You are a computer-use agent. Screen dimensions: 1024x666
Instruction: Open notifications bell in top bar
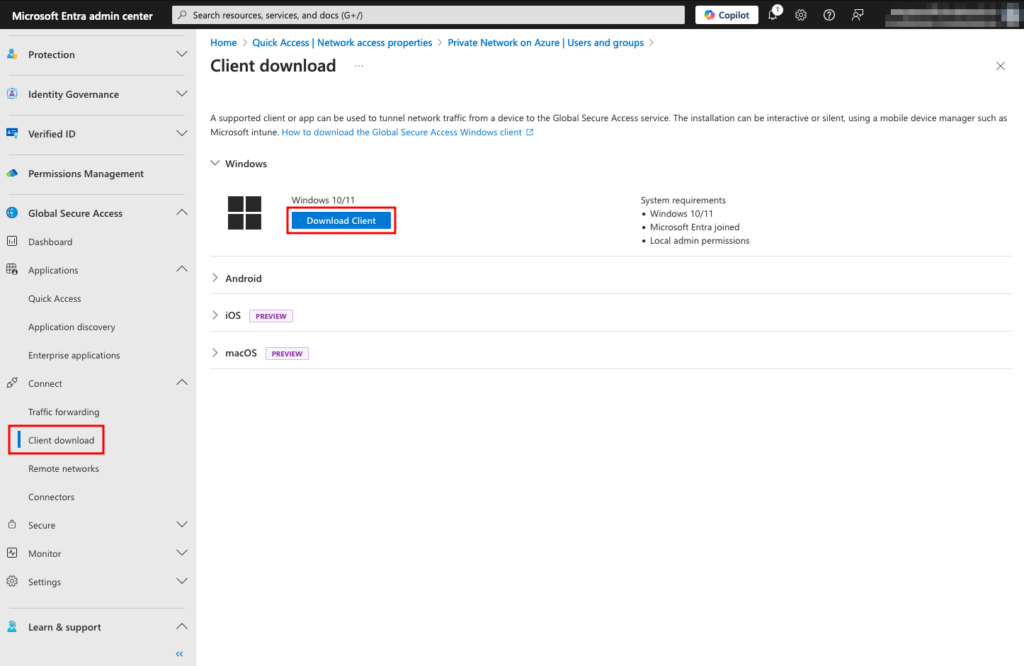[773, 14]
